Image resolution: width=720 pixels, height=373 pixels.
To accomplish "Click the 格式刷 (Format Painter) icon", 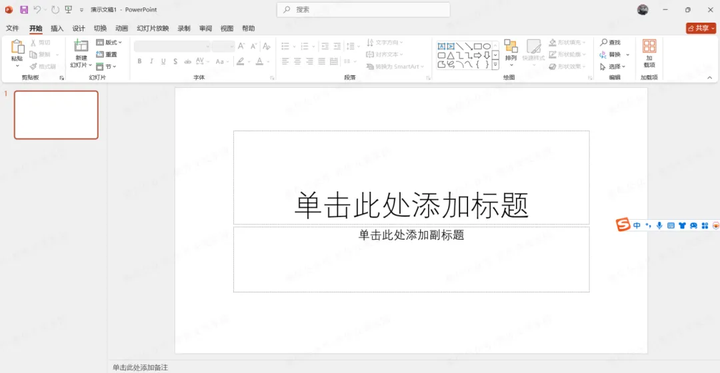I will (33, 66).
